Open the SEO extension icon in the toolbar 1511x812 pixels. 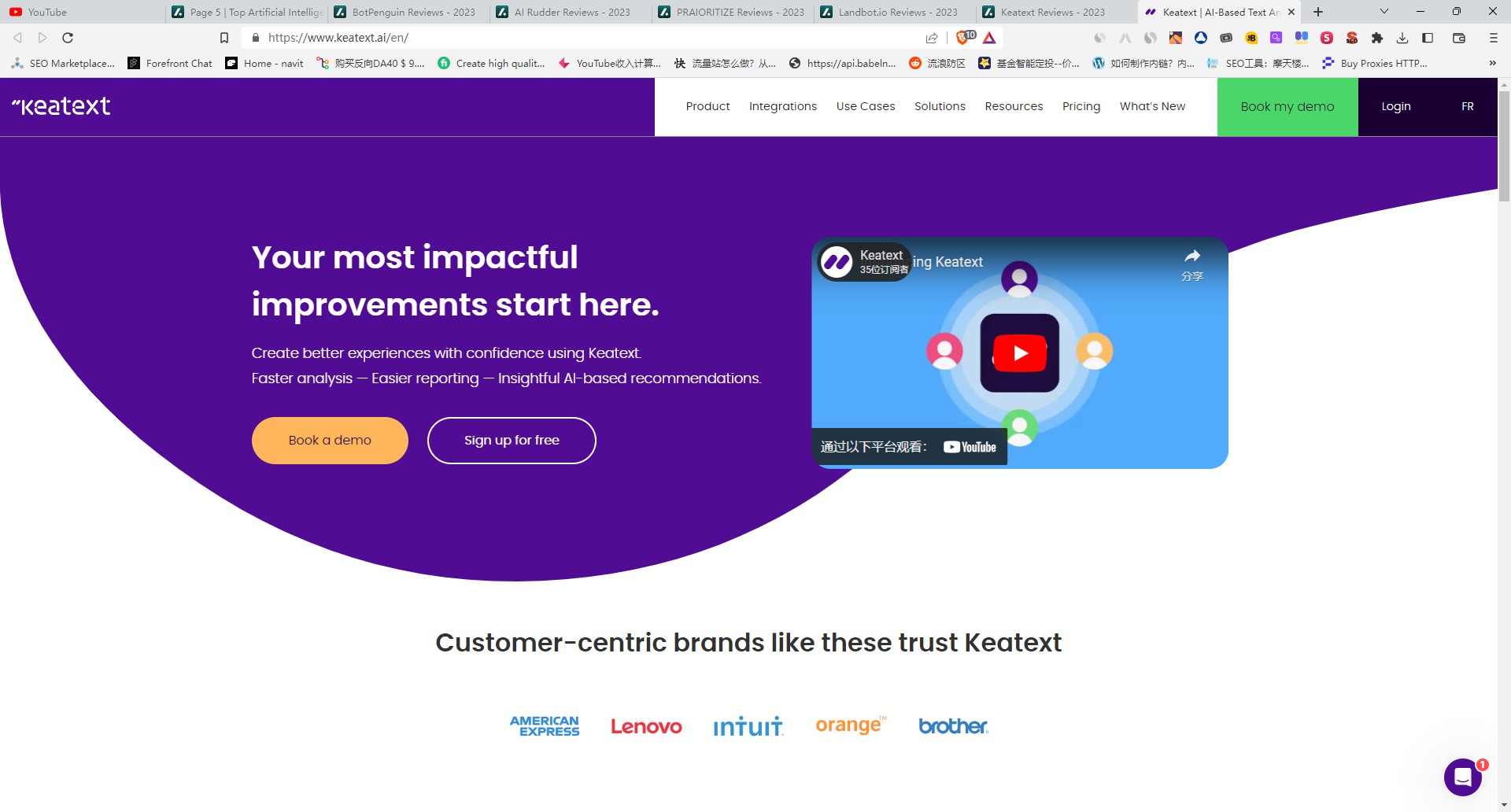[1352, 38]
